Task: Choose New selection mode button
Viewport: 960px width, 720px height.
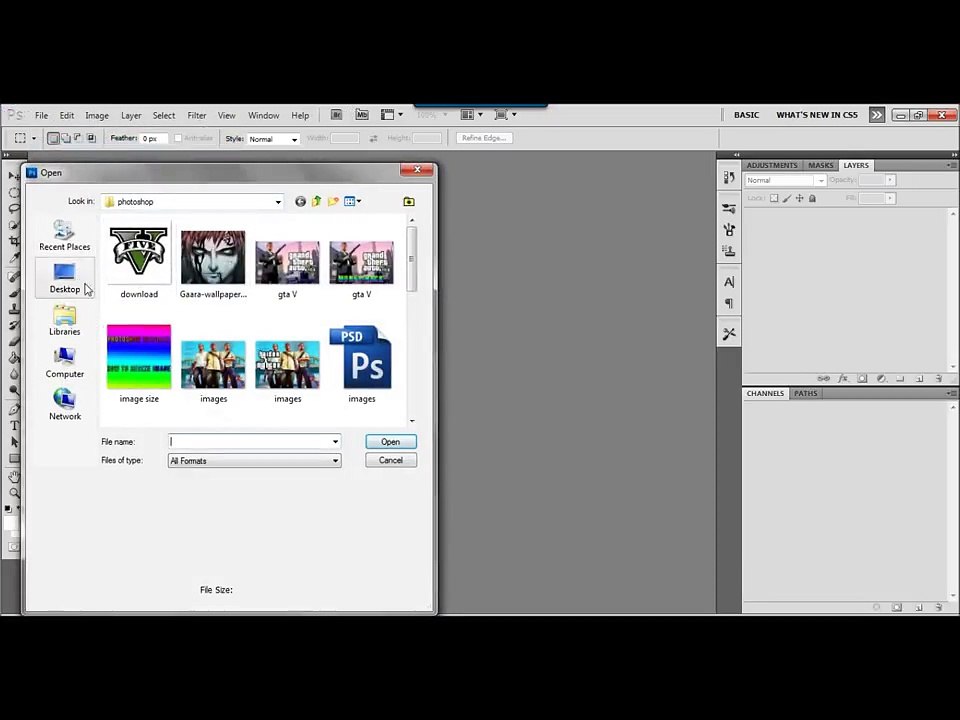Action: [53, 138]
